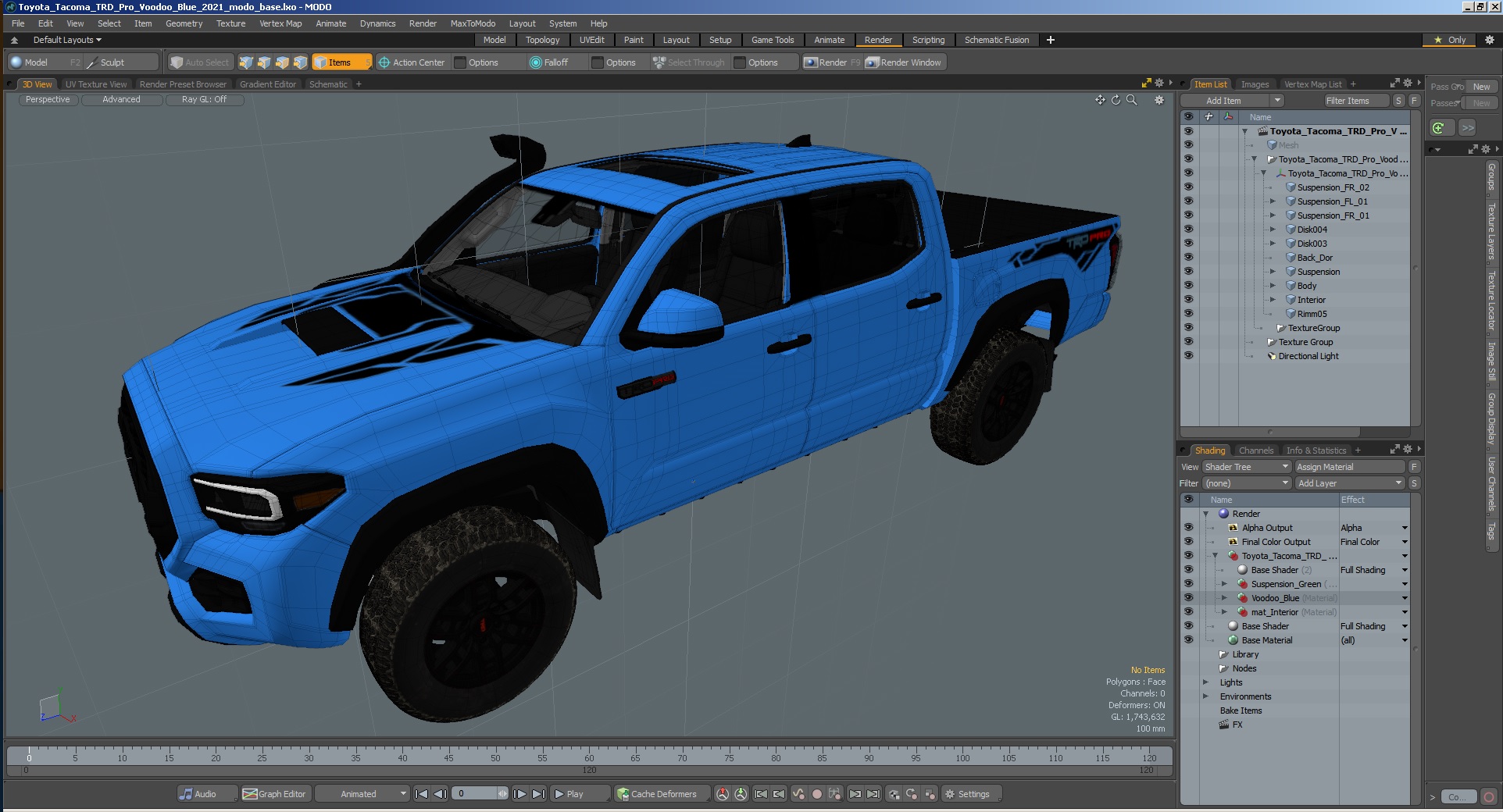Click Assign Material button

point(1350,467)
